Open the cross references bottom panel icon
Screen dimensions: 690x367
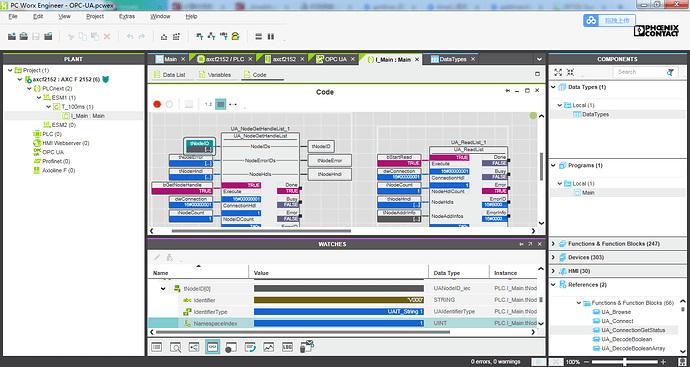tap(194, 347)
